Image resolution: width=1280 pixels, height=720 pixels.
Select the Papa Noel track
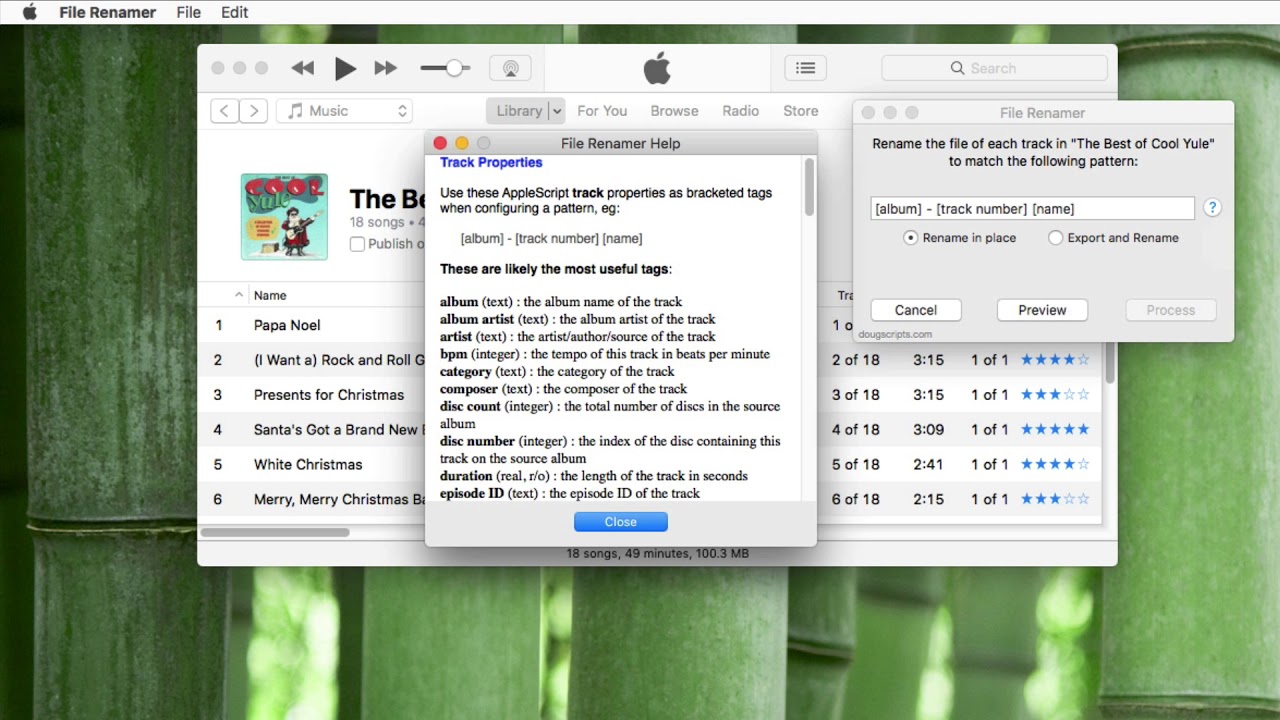click(x=287, y=325)
